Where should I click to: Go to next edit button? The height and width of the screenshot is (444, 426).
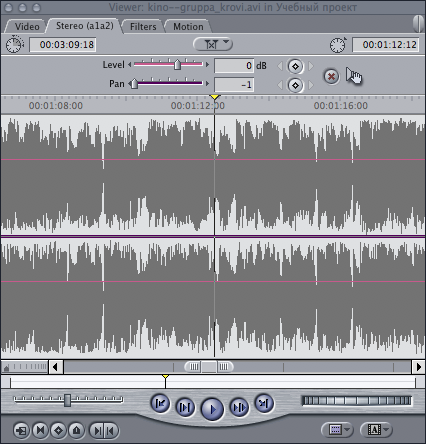pos(264,404)
